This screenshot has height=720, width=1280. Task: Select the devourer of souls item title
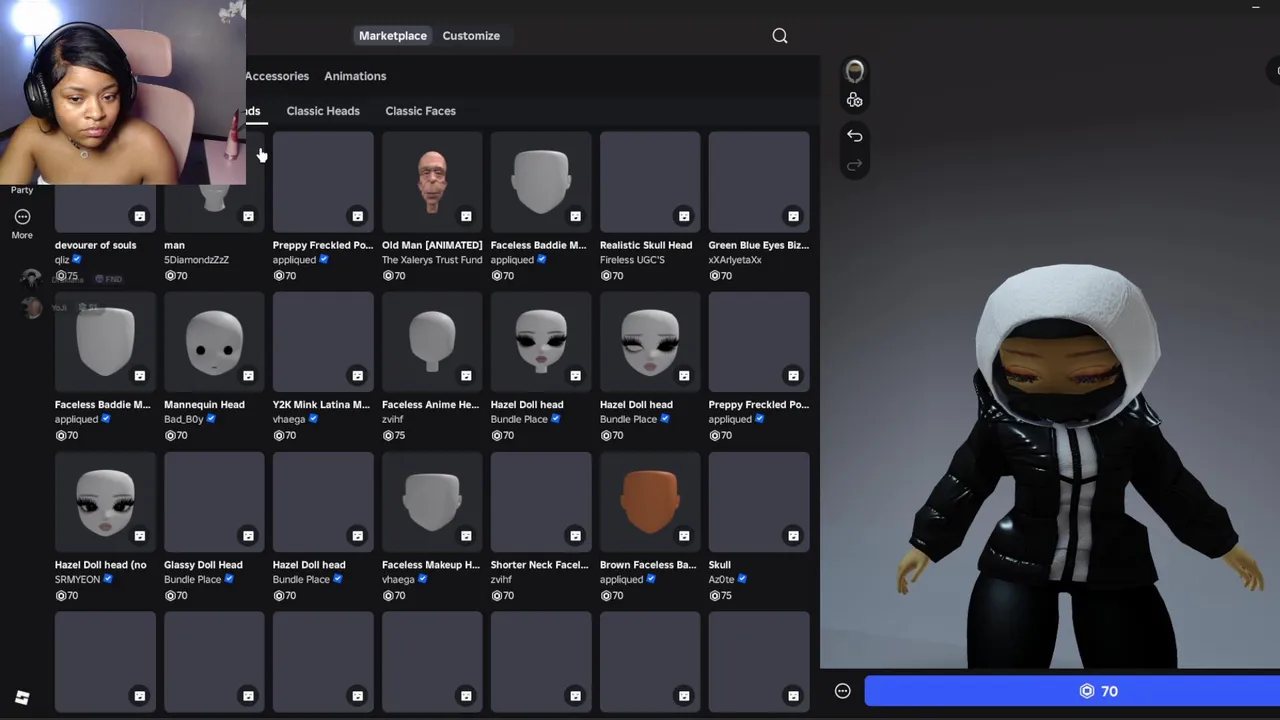point(95,245)
